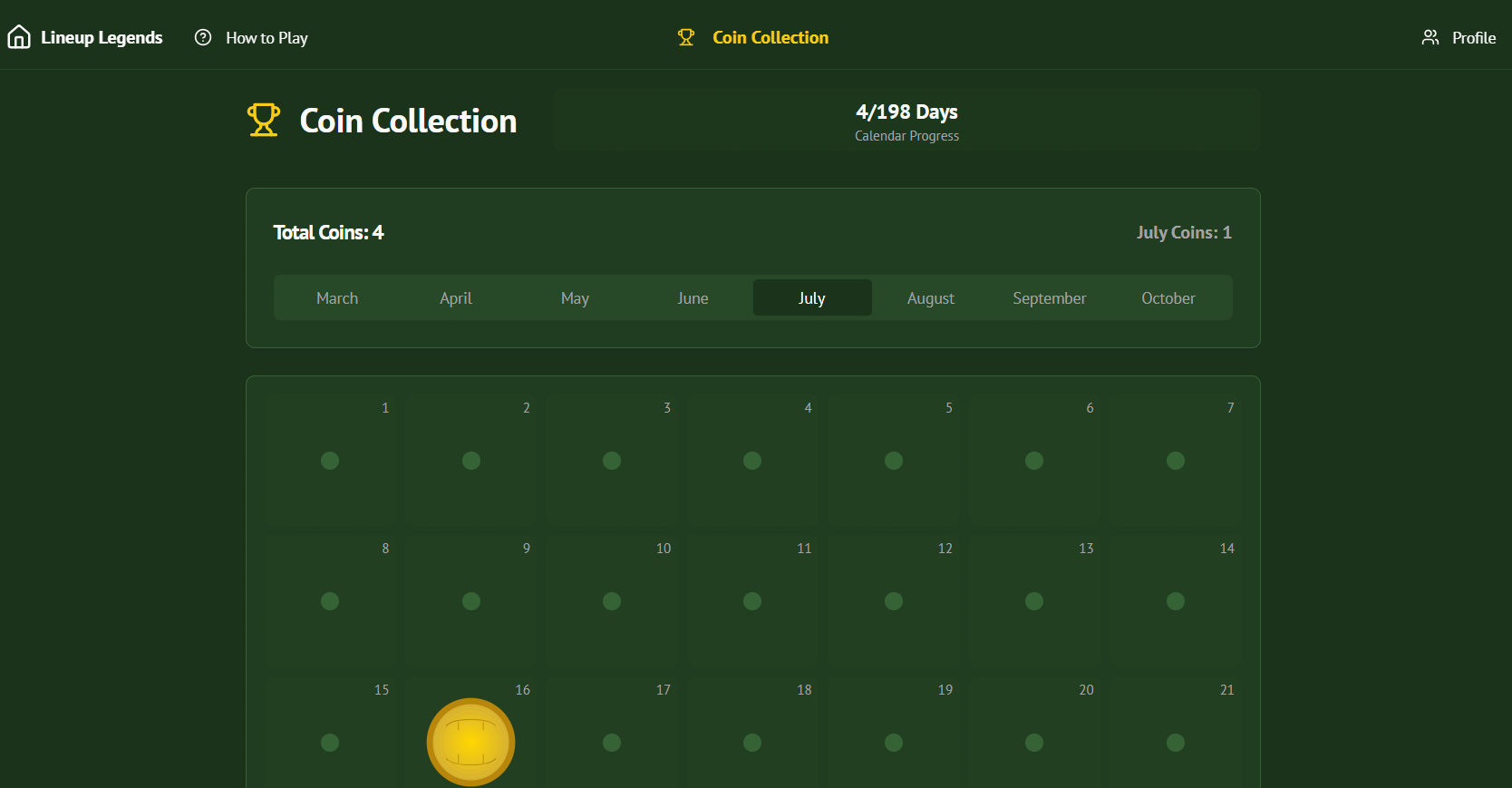Open the September tab
This screenshot has height=788, width=1512.
click(1049, 298)
